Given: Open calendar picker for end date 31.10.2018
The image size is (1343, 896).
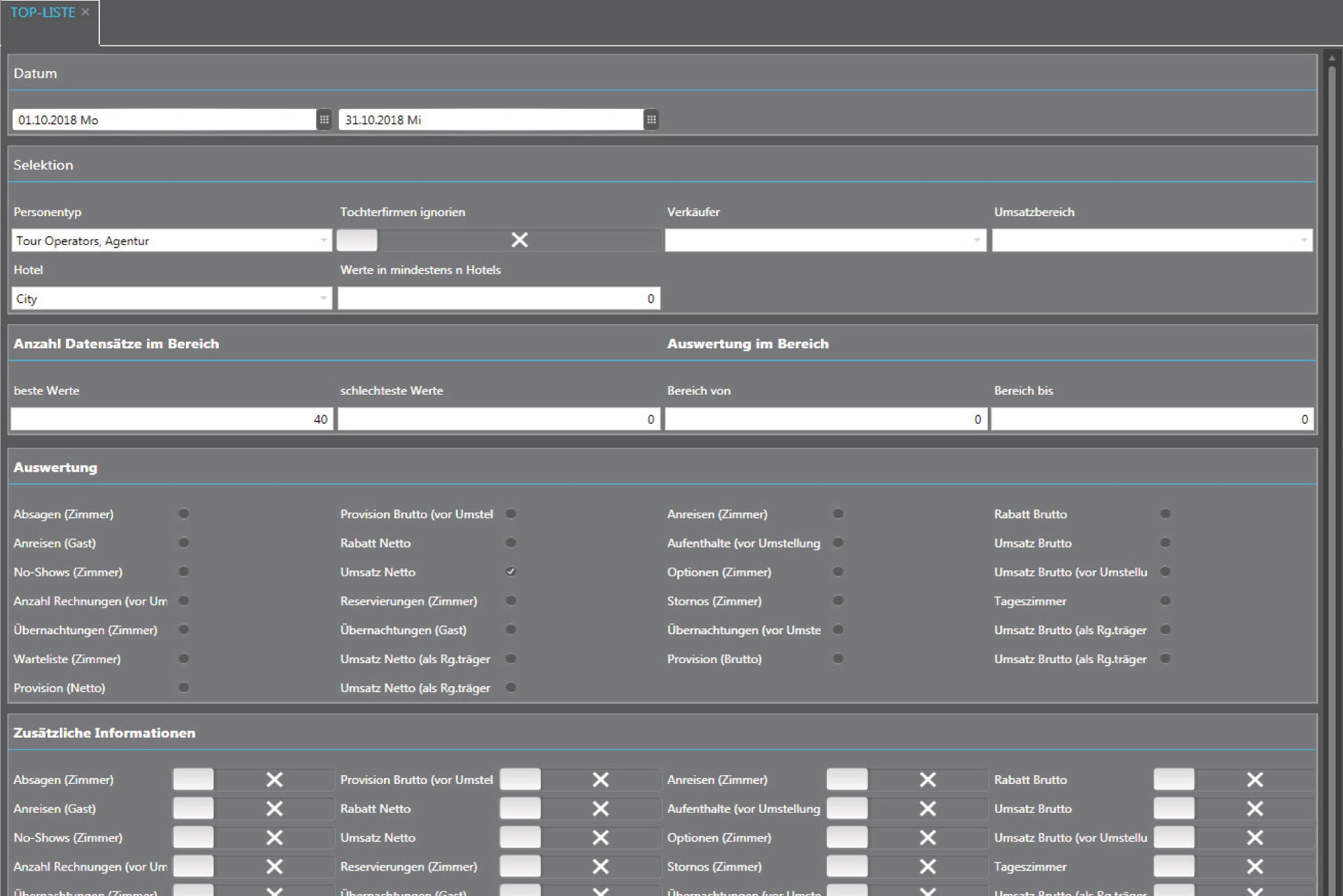Looking at the screenshot, I should (x=650, y=119).
